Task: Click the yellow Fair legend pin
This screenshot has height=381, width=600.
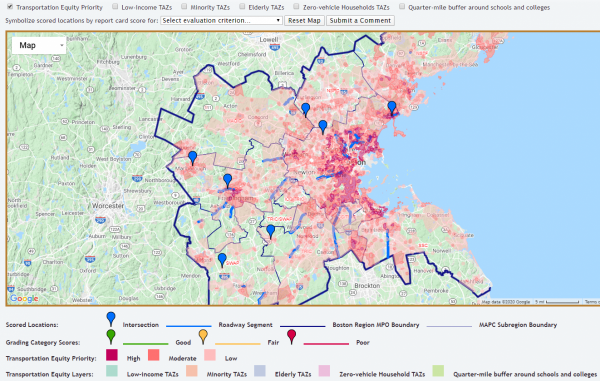Action: [x=204, y=336]
